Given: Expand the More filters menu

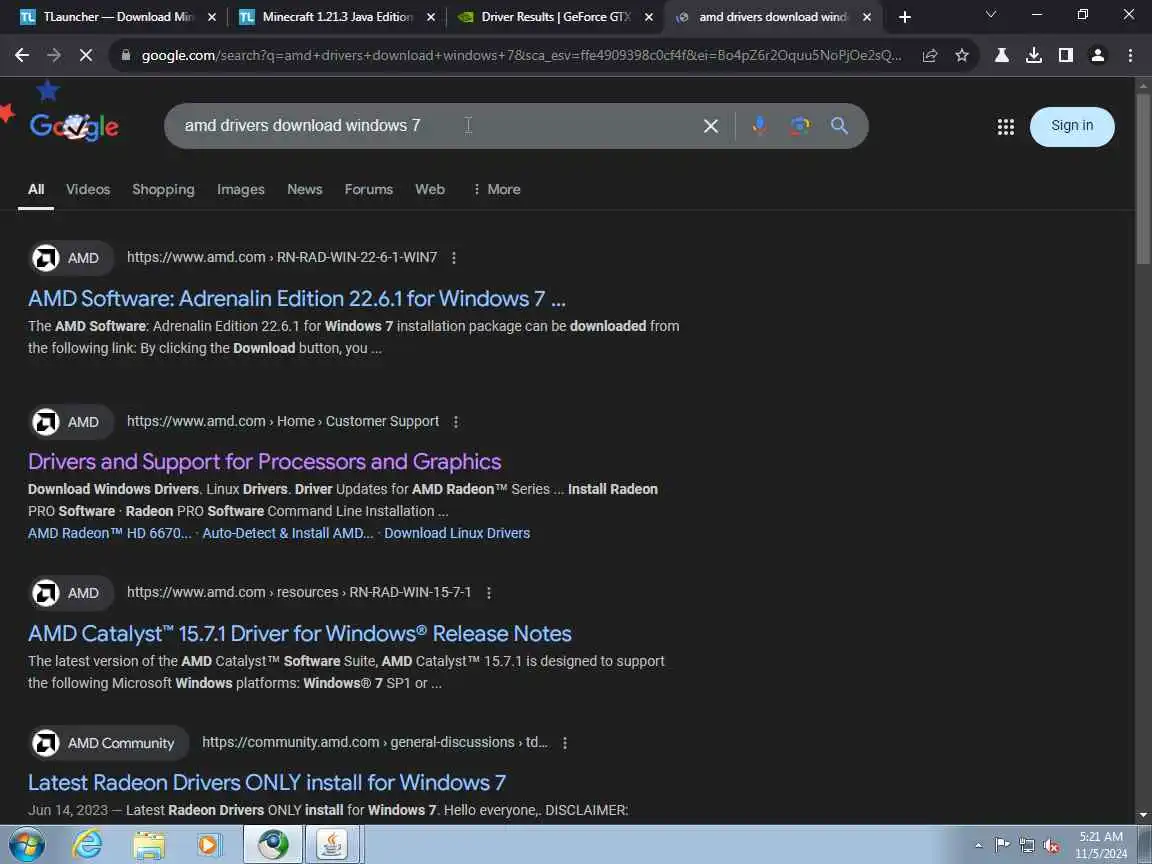Looking at the screenshot, I should coord(497,190).
